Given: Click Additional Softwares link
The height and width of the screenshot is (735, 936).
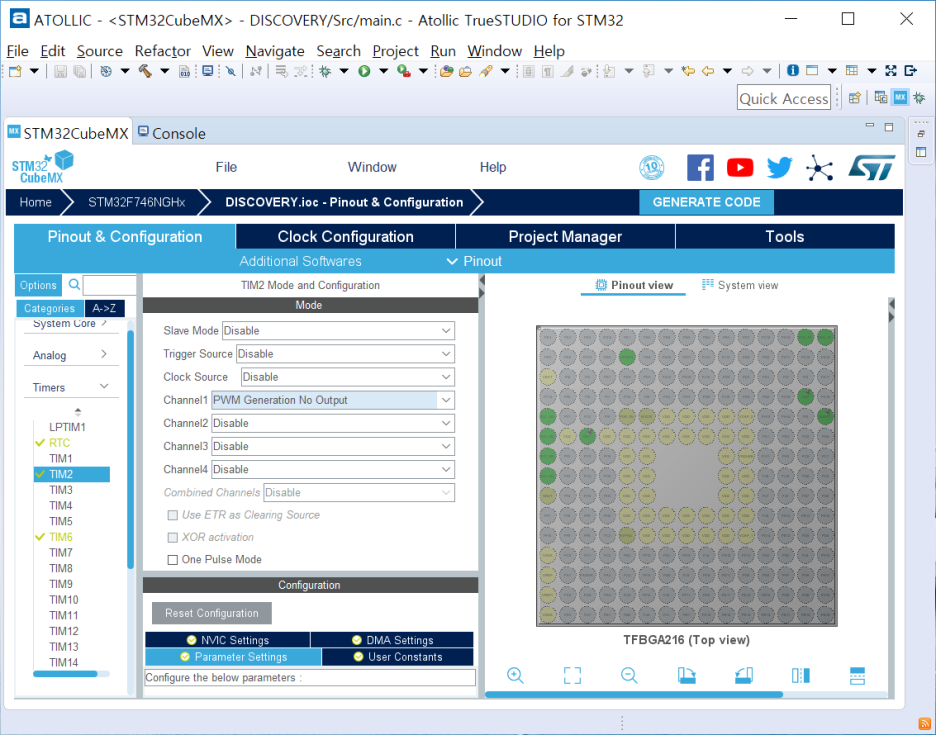Looking at the screenshot, I should [x=300, y=261].
